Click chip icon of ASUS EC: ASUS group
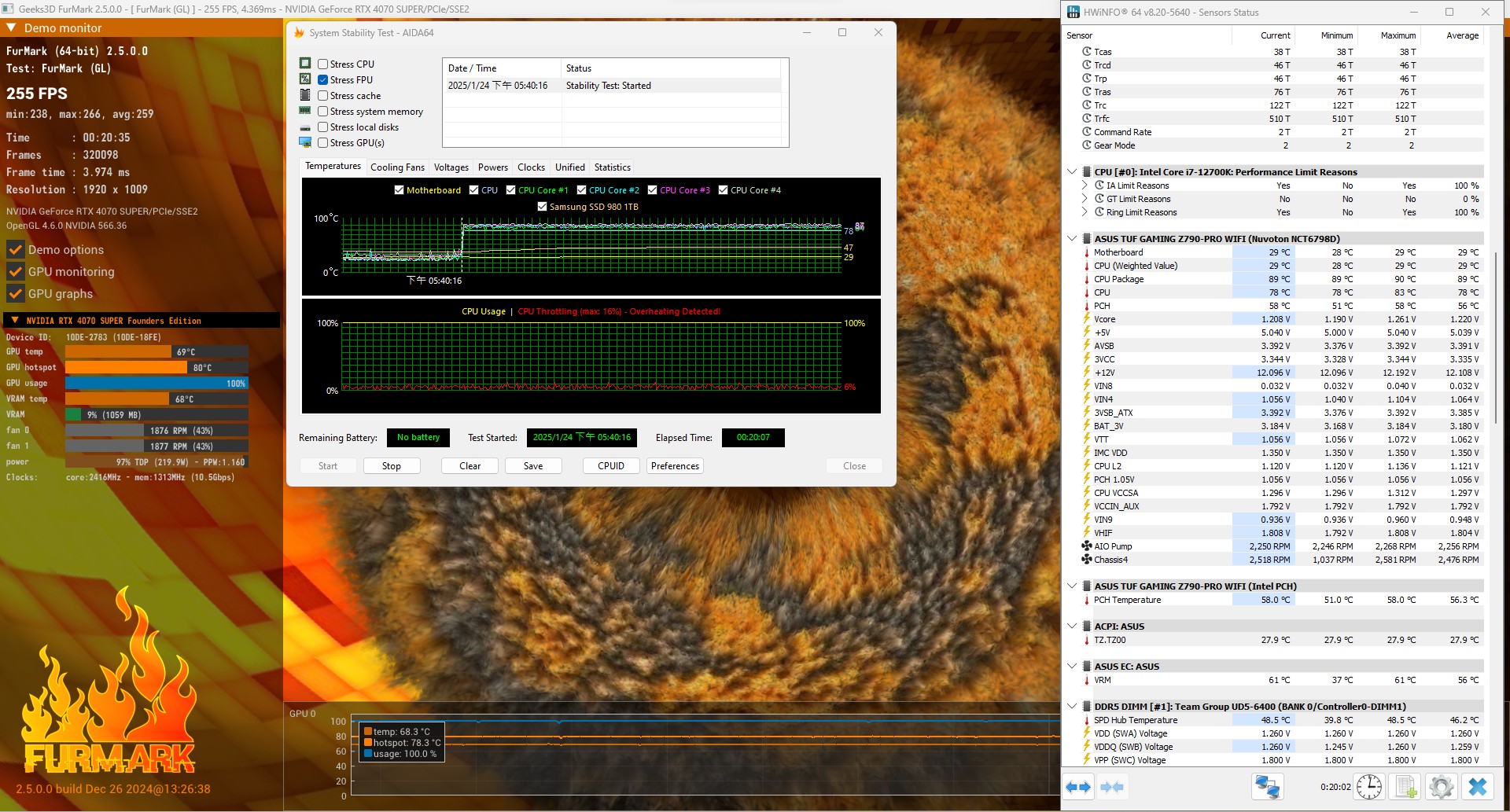The image size is (1510, 812). point(1087,667)
